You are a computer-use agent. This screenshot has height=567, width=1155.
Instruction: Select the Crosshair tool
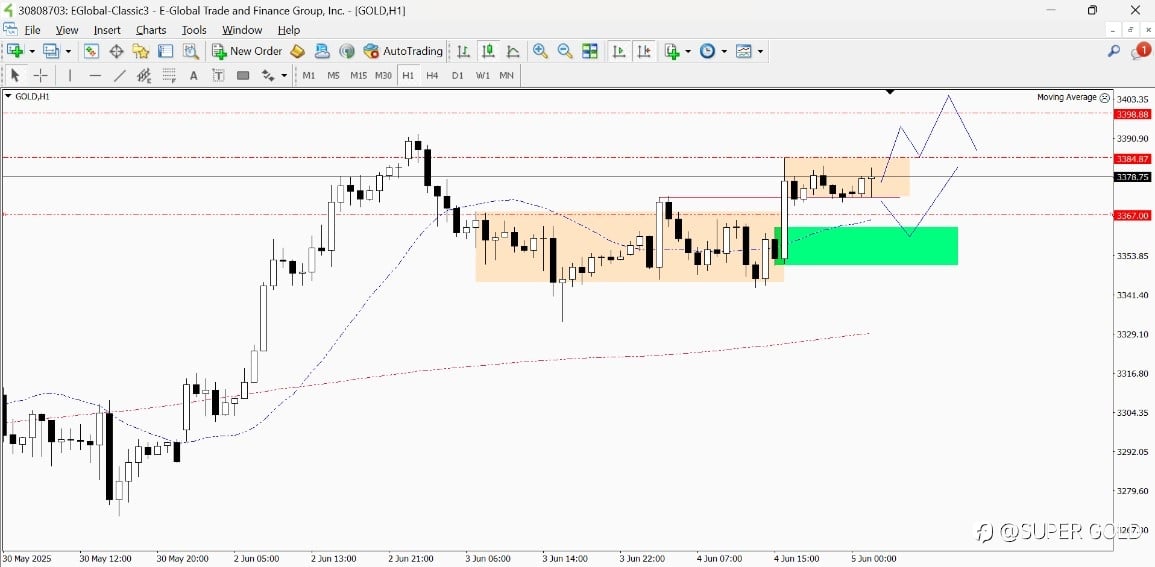41,75
